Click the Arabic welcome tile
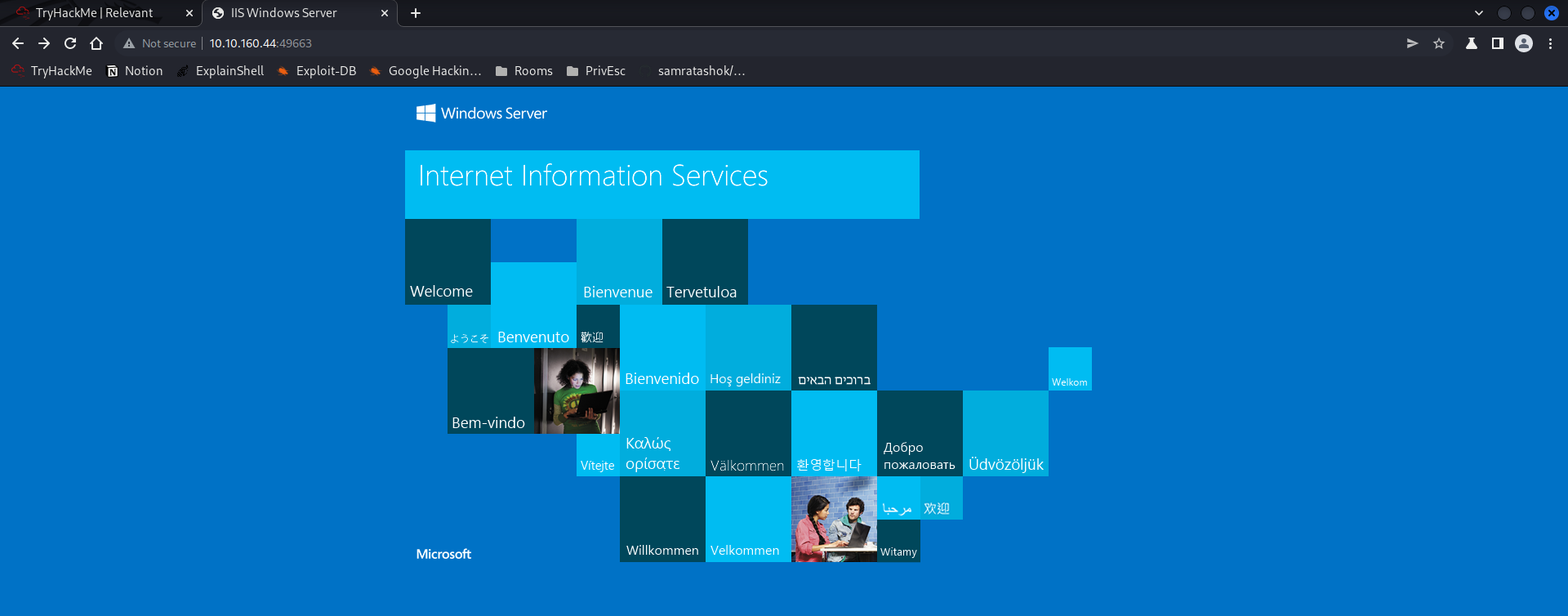Viewport: 1568px width, 616px height. coord(898,498)
